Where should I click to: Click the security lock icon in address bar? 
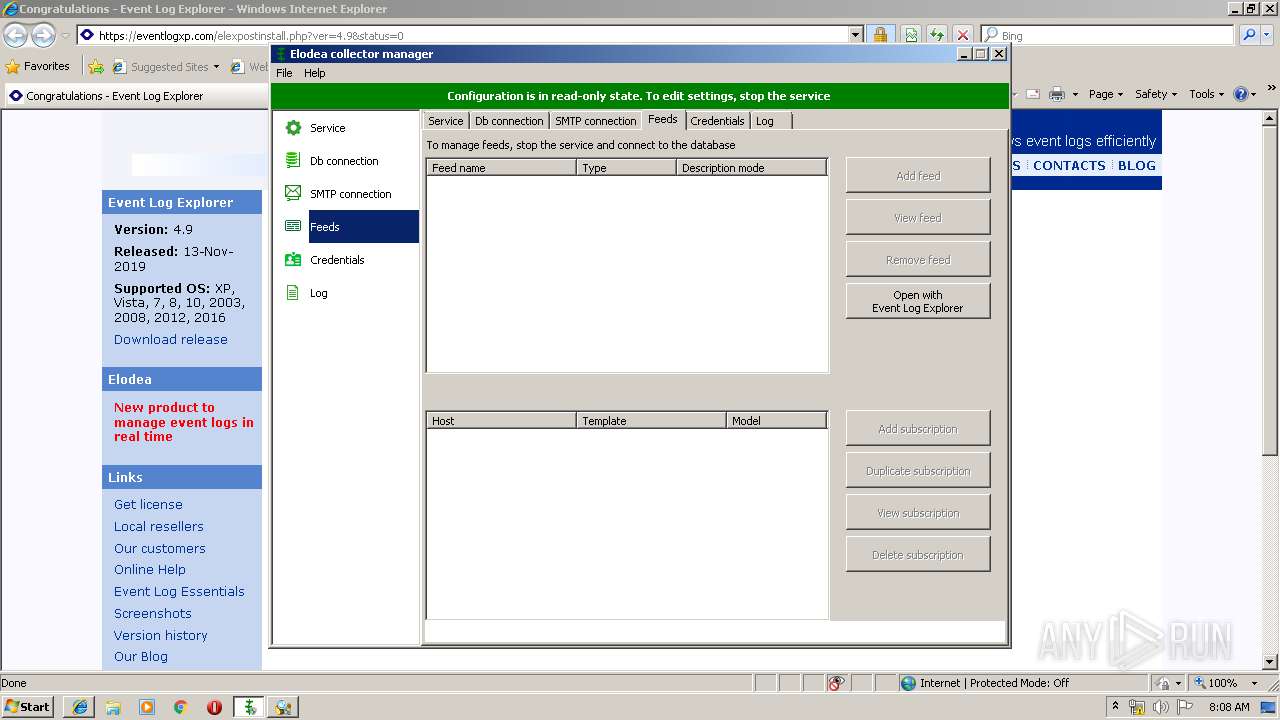[880, 35]
